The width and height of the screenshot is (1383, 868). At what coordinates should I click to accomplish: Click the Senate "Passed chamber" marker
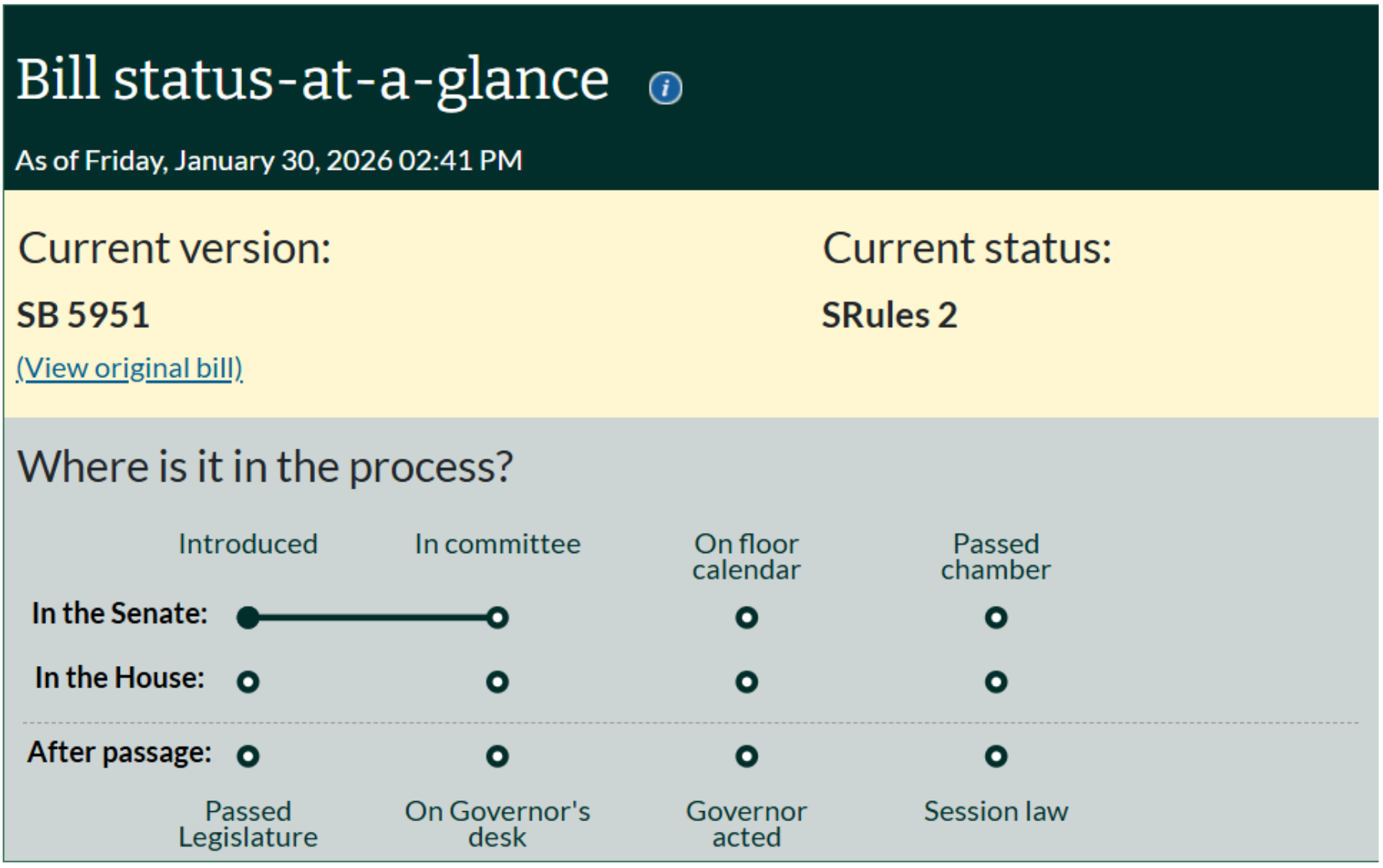(995, 618)
